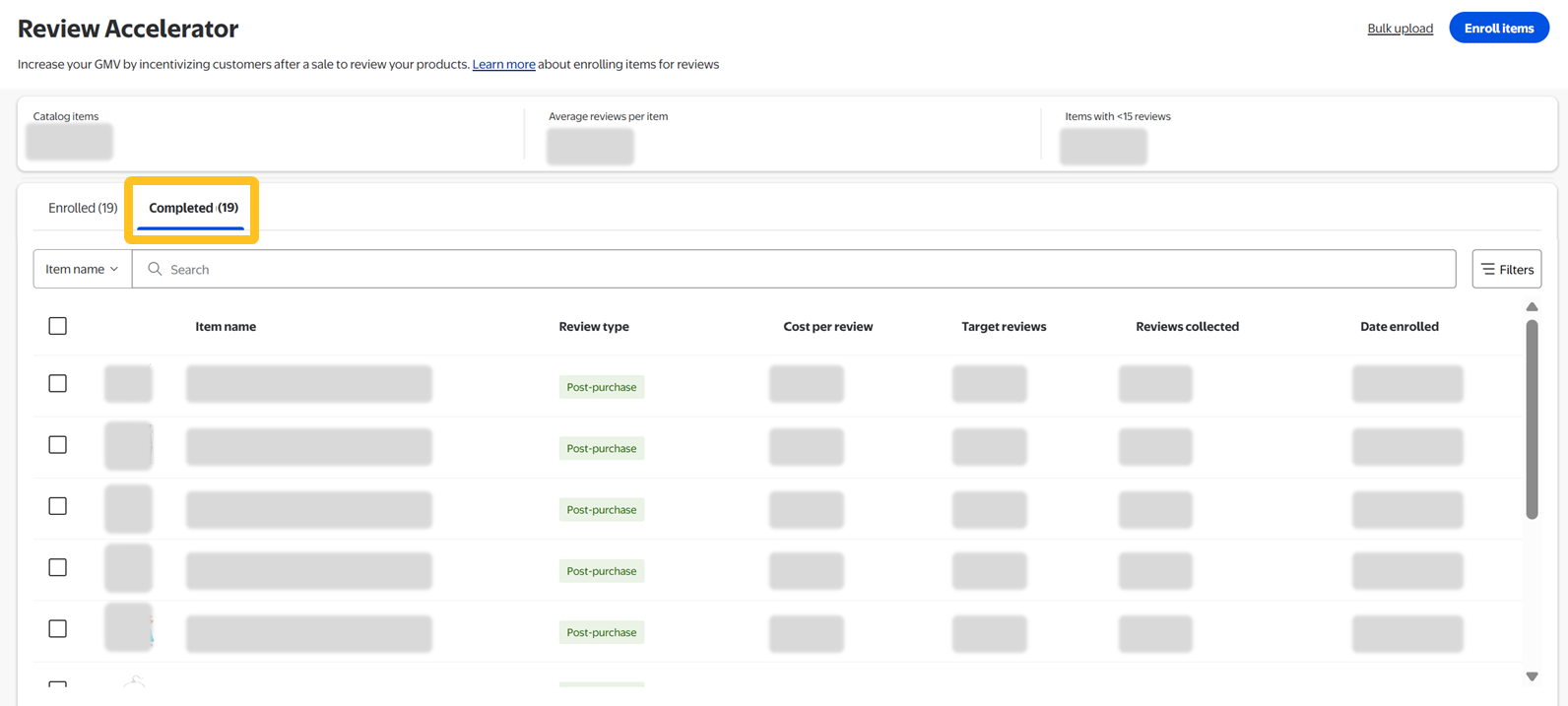Toggle the select-all checkbox in the table header
Image resolution: width=1568 pixels, height=706 pixels.
coord(58,326)
